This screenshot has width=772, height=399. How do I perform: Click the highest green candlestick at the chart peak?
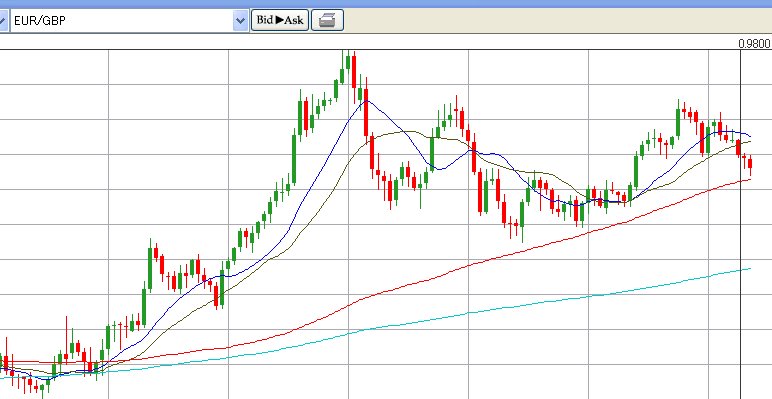(348, 62)
